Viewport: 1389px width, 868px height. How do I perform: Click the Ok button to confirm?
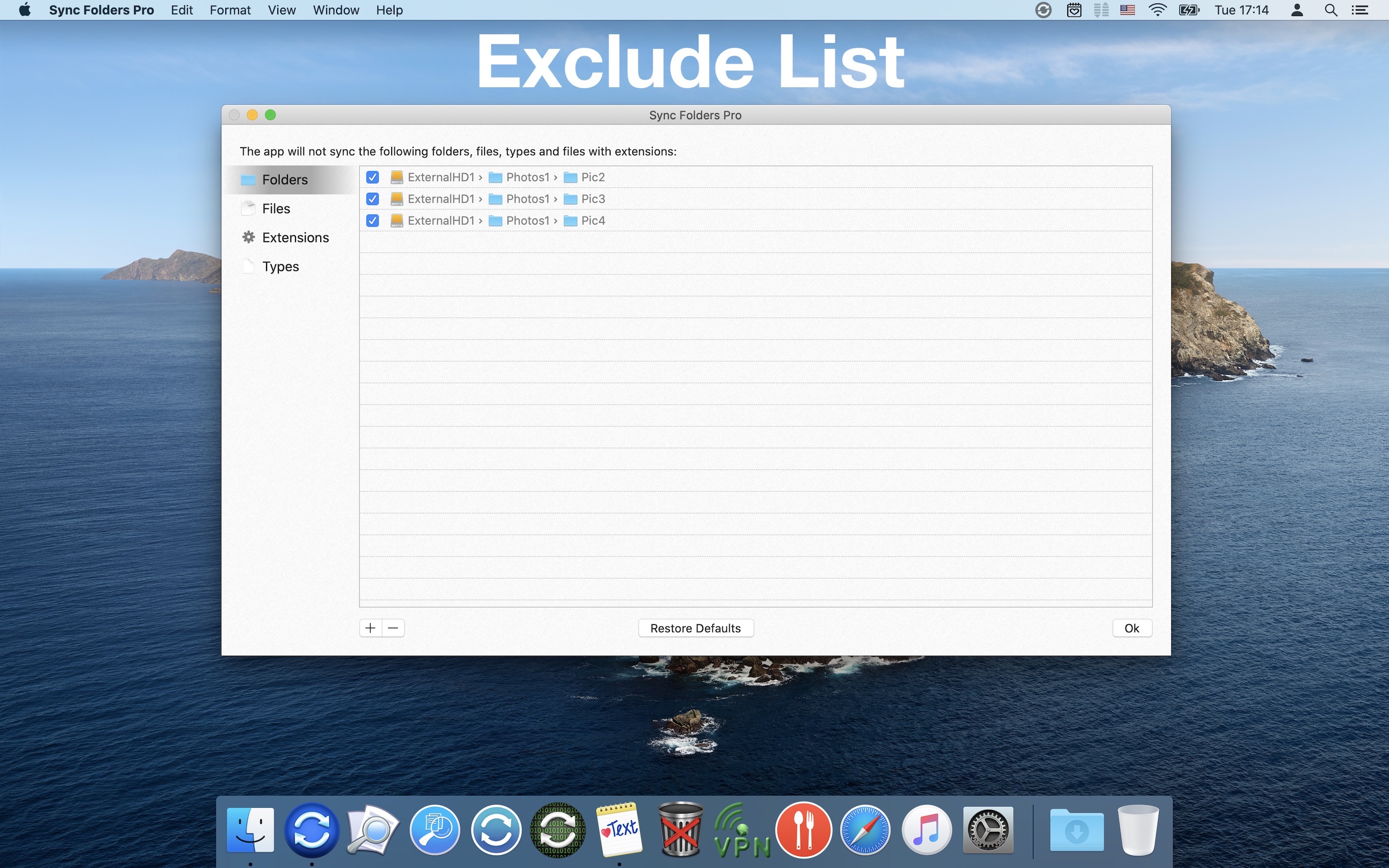click(x=1131, y=627)
